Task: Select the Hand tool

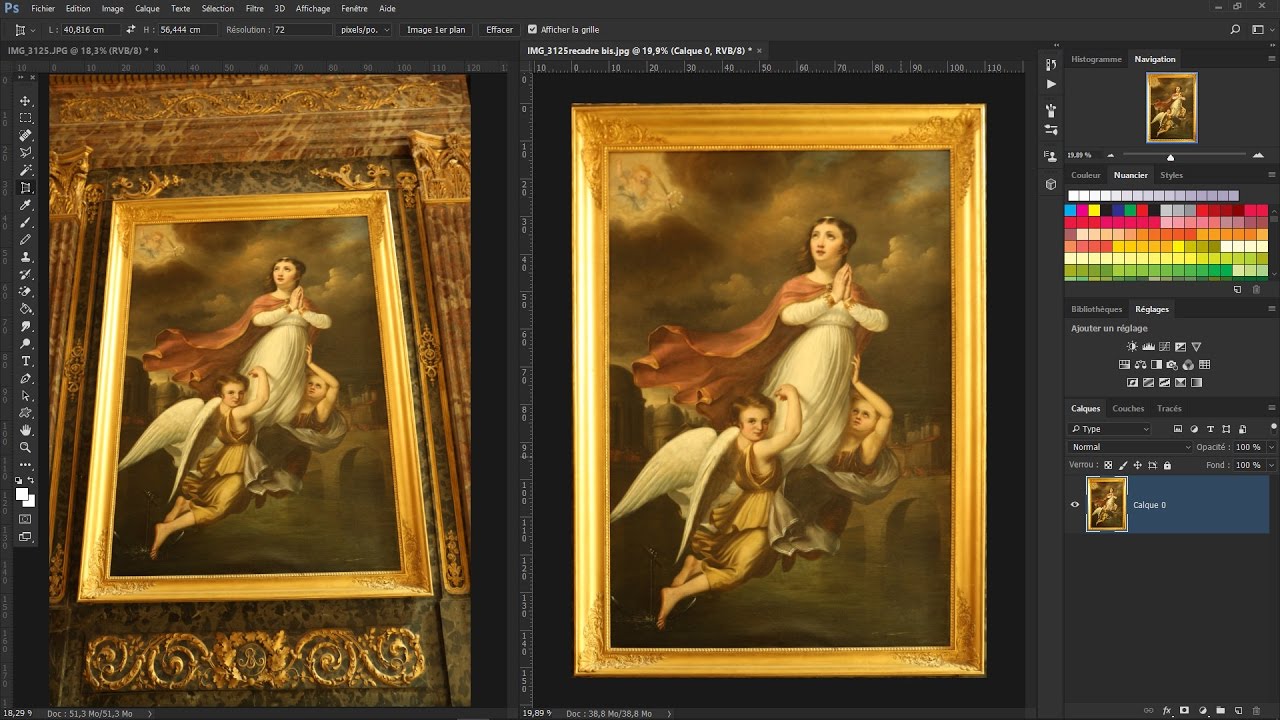Action: click(x=26, y=430)
